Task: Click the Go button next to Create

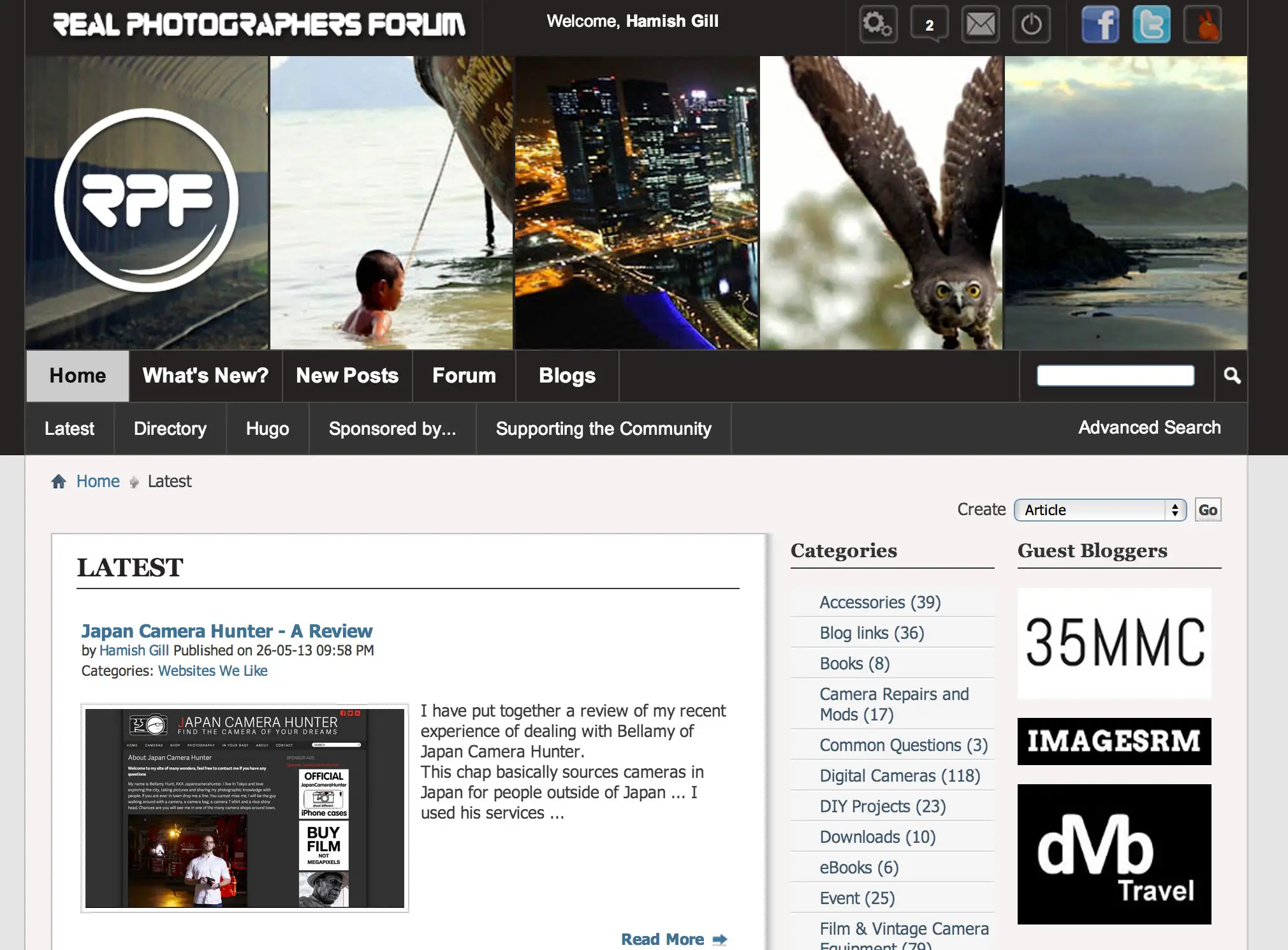Action: point(1208,510)
